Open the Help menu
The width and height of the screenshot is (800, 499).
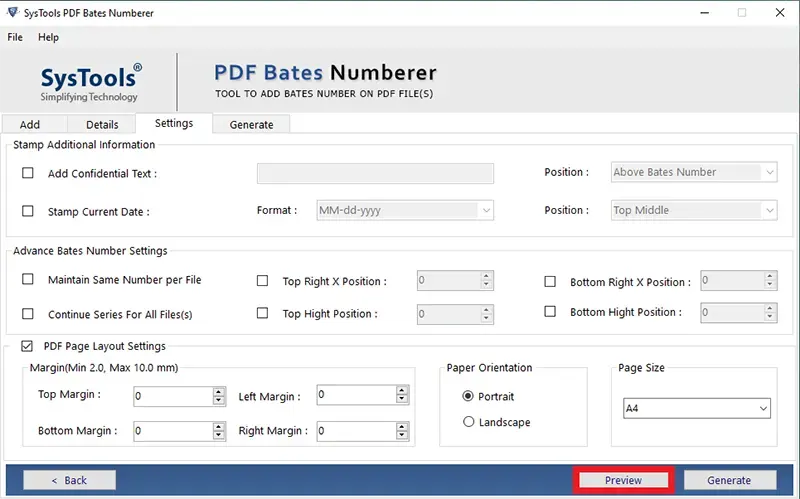coord(48,37)
